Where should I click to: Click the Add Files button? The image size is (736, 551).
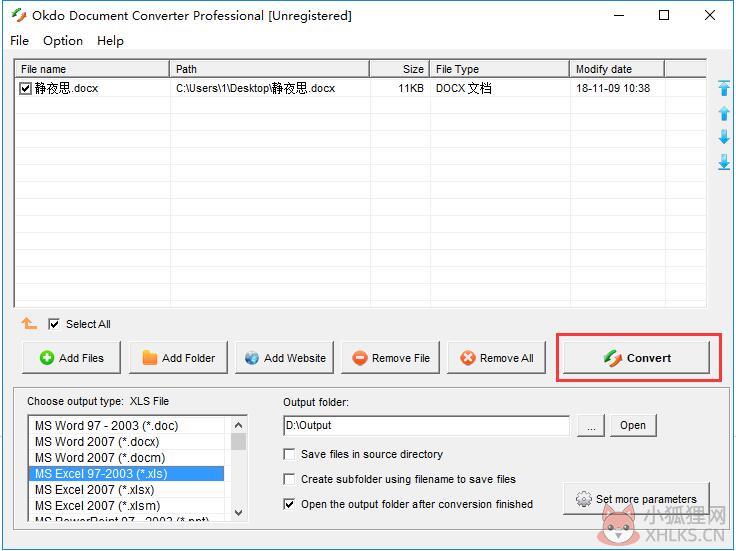(71, 358)
